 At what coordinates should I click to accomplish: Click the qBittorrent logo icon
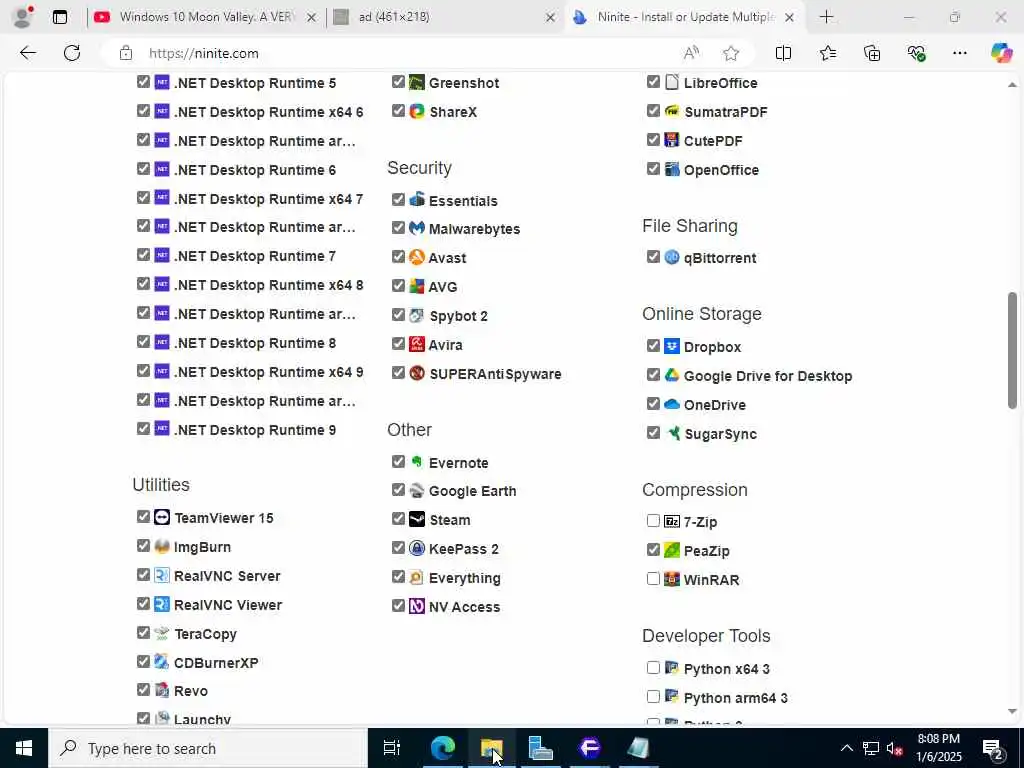point(672,257)
